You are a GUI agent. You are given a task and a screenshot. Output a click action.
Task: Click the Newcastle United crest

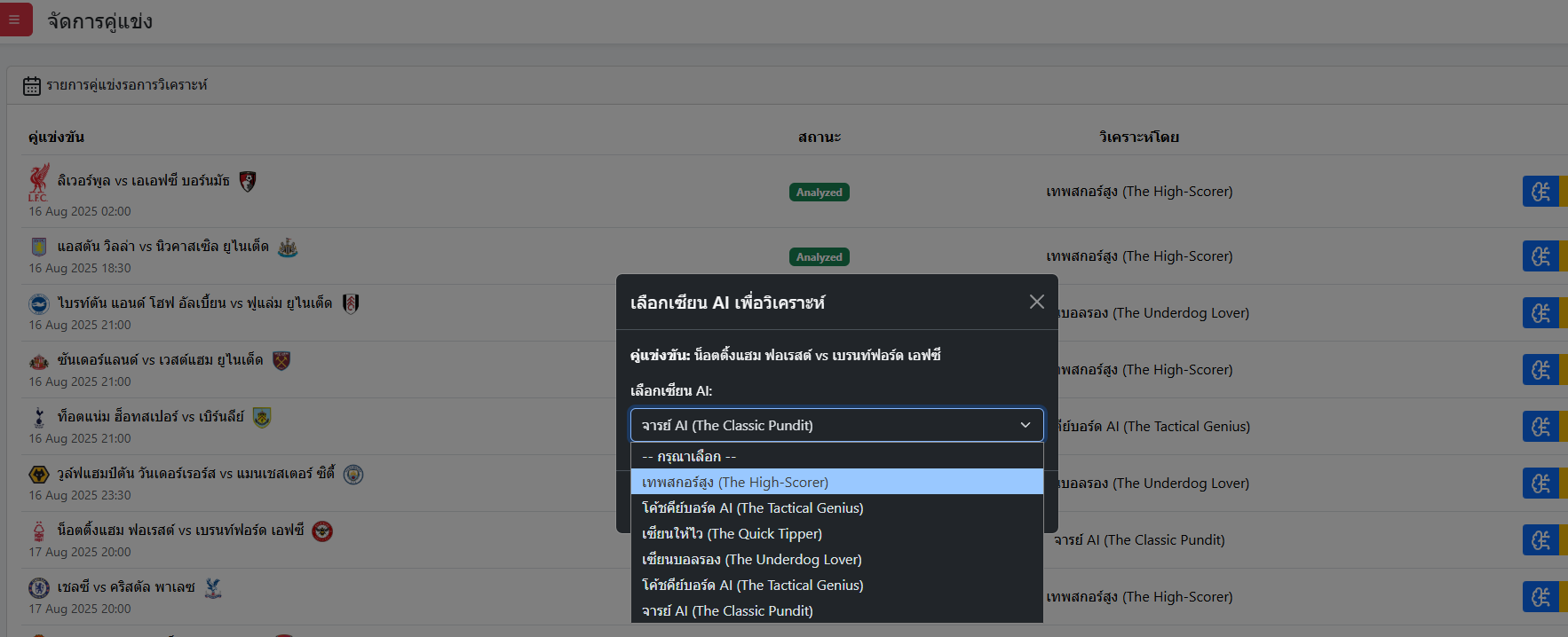pos(288,248)
